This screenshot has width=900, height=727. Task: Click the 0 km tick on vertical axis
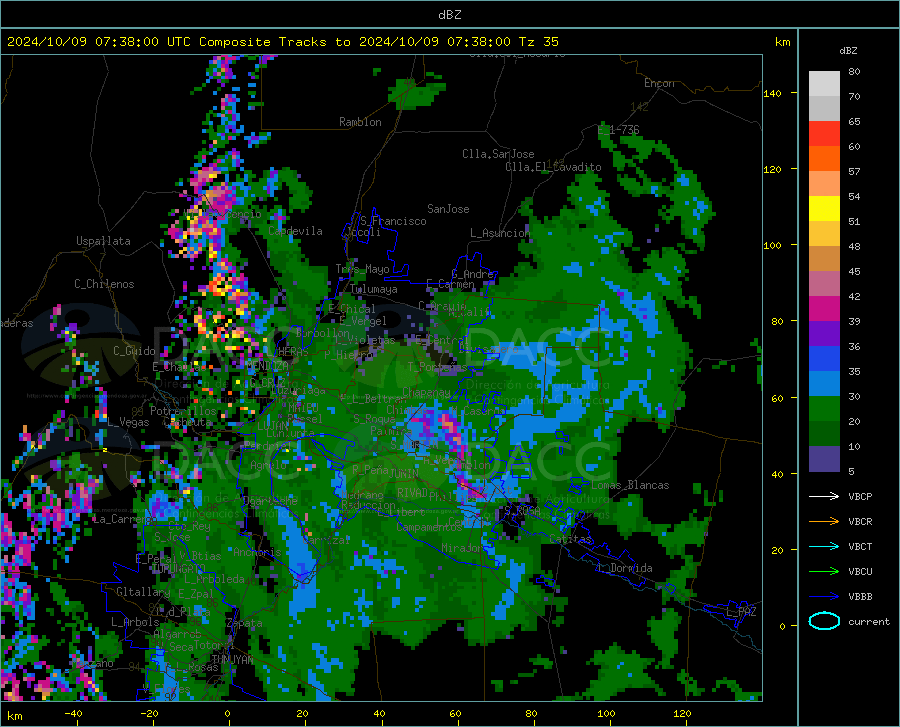[x=782, y=626]
